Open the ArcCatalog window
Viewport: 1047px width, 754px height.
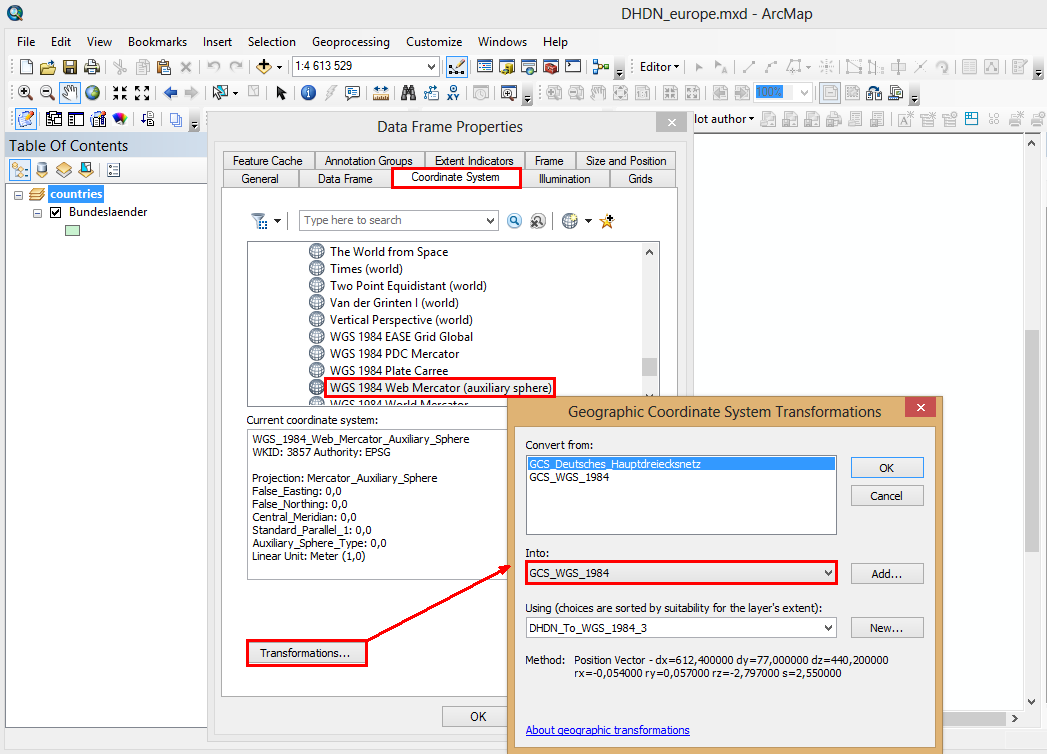(x=507, y=66)
